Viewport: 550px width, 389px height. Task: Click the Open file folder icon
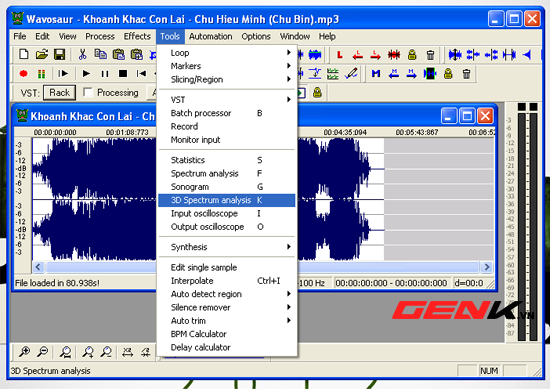pyautogui.click(x=42, y=54)
